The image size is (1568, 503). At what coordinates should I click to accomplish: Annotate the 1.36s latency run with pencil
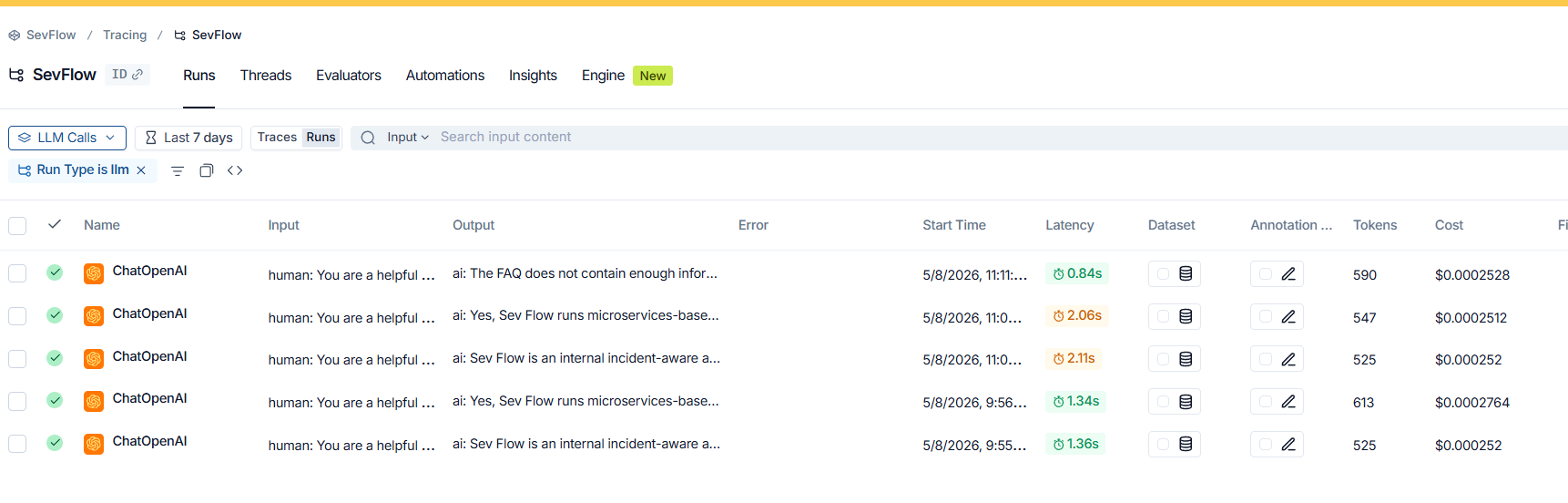[1288, 445]
